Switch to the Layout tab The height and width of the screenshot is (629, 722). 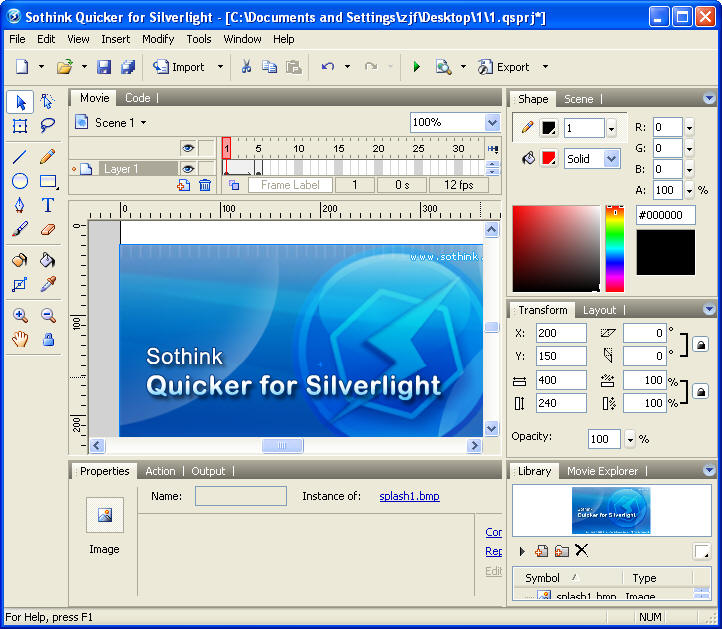pos(599,310)
